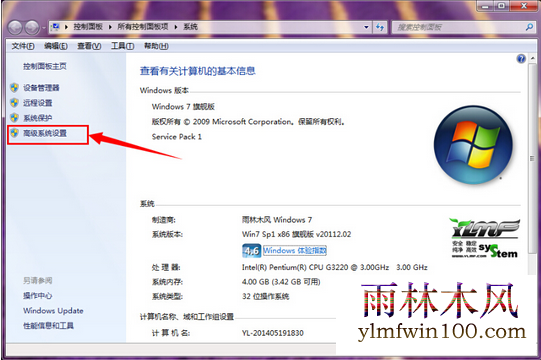The height and width of the screenshot is (360, 541).
Task: Click shield icon beside 高级系统设置
Action: (14, 133)
